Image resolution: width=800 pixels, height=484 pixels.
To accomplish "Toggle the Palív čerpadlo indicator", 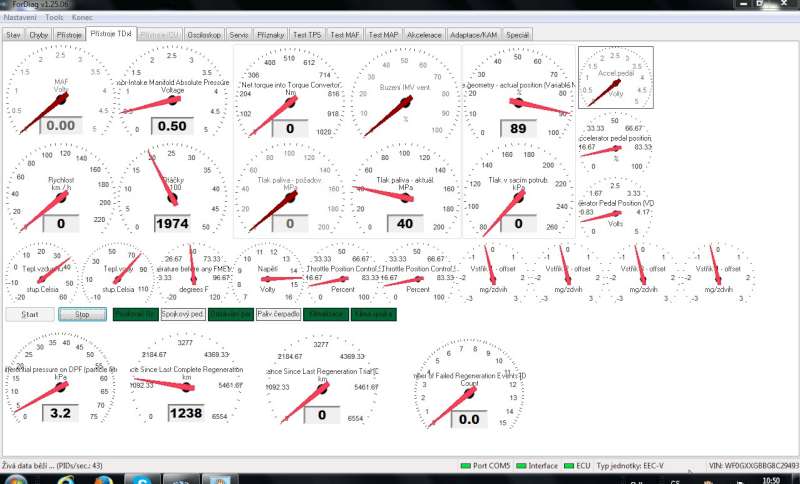I will click(278, 314).
